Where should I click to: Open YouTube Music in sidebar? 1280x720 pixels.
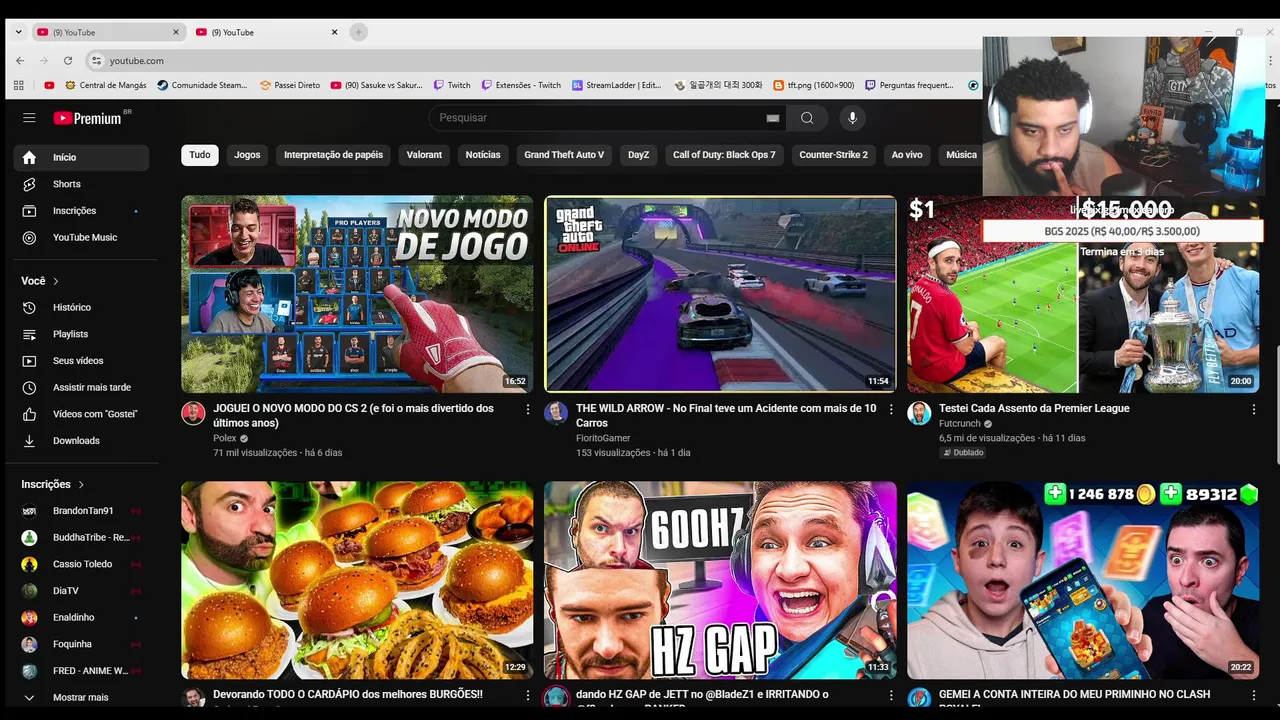(x=81, y=238)
